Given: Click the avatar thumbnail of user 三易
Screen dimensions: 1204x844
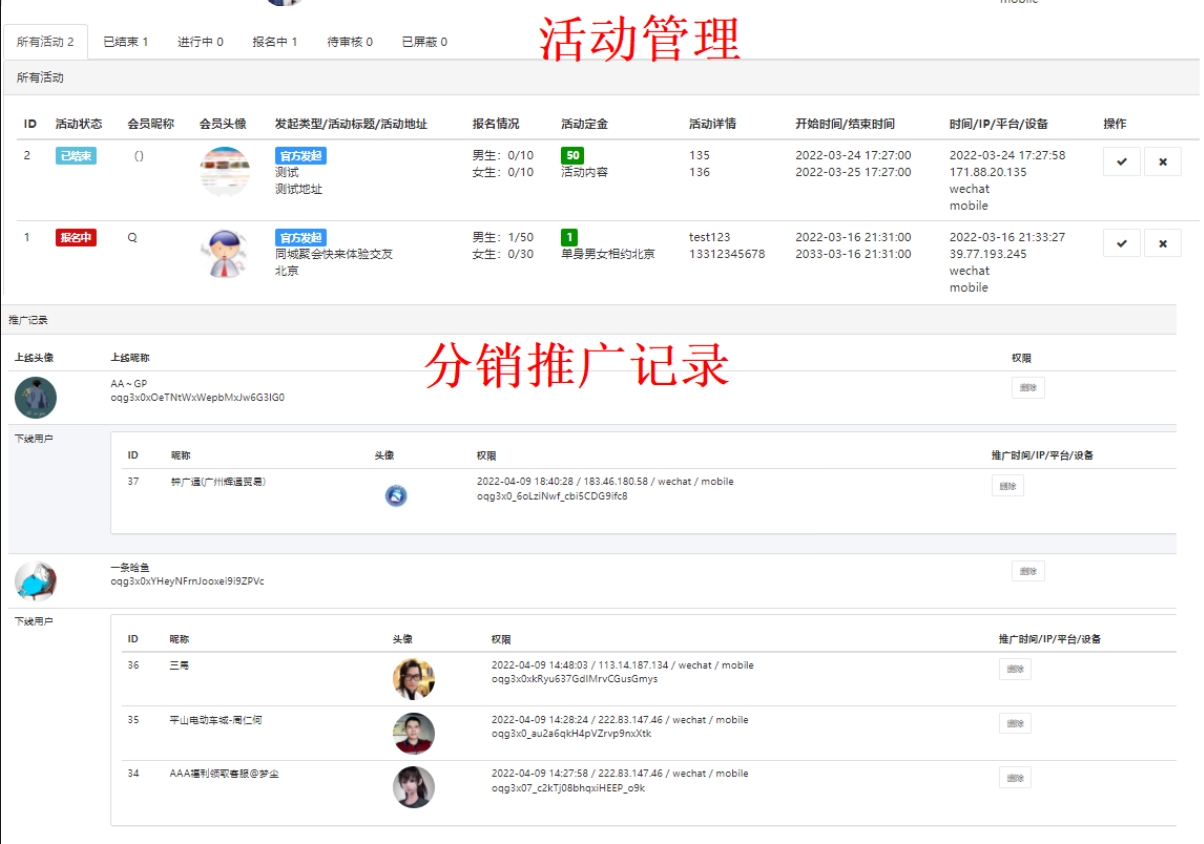Looking at the screenshot, I should [x=413, y=678].
